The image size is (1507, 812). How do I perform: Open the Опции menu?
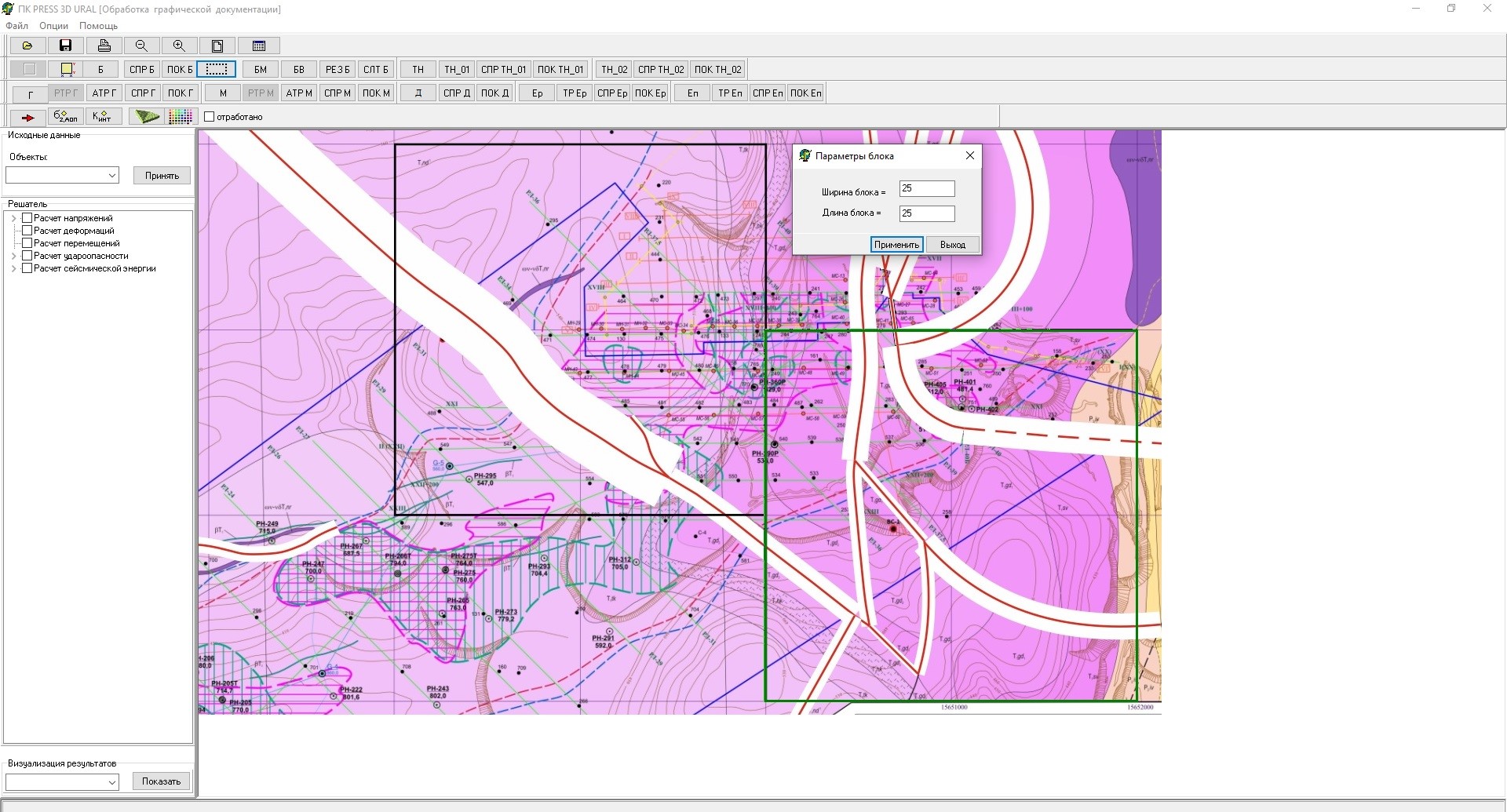(54, 25)
